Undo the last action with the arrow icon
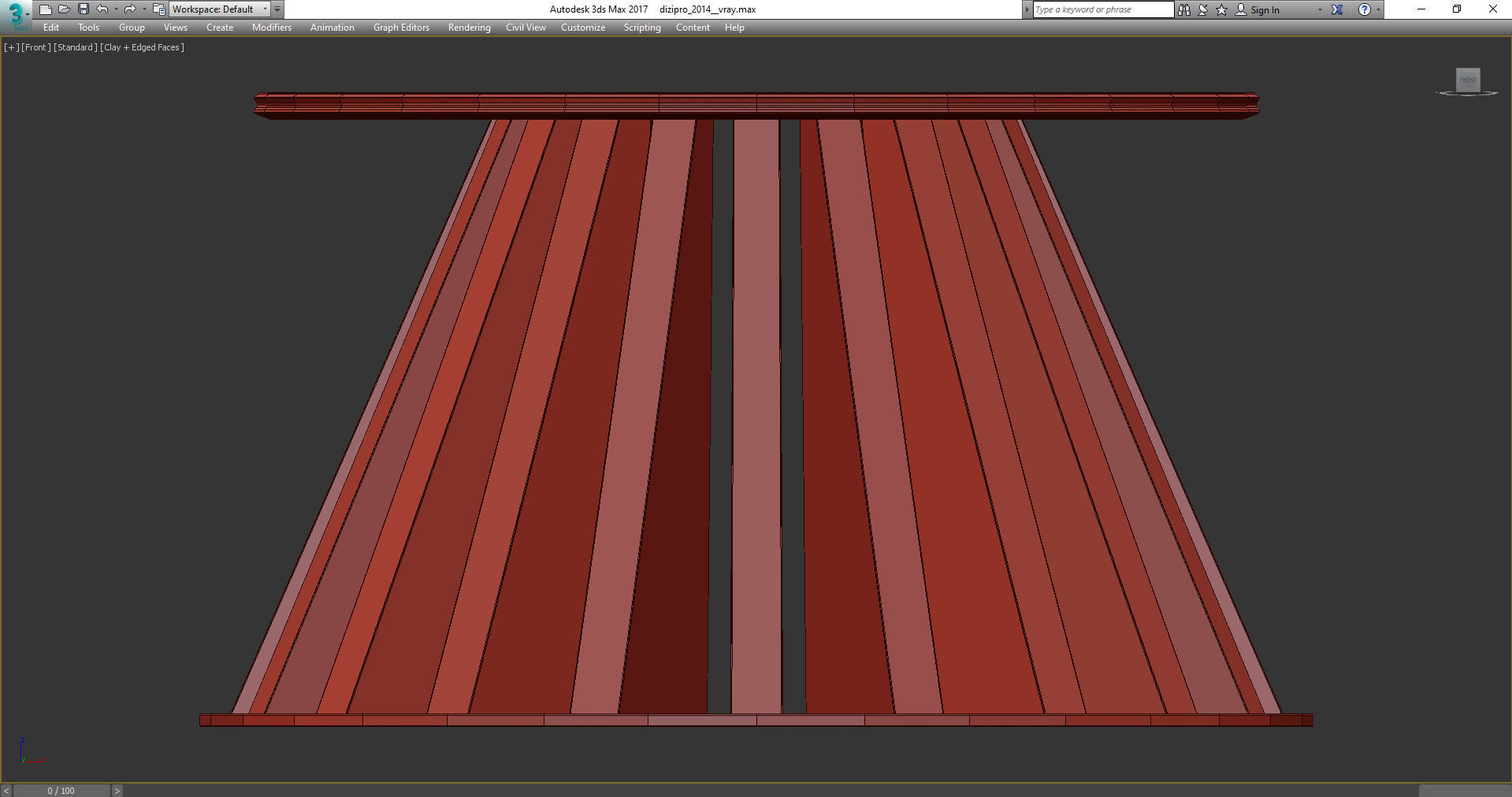 [102, 9]
